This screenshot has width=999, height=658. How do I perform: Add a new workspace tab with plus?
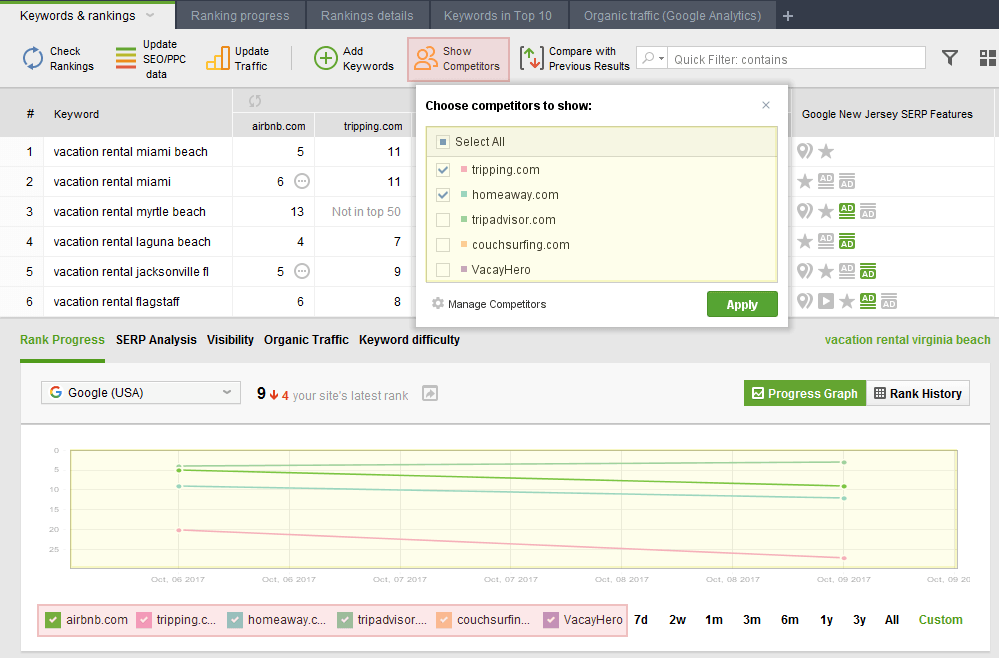788,16
